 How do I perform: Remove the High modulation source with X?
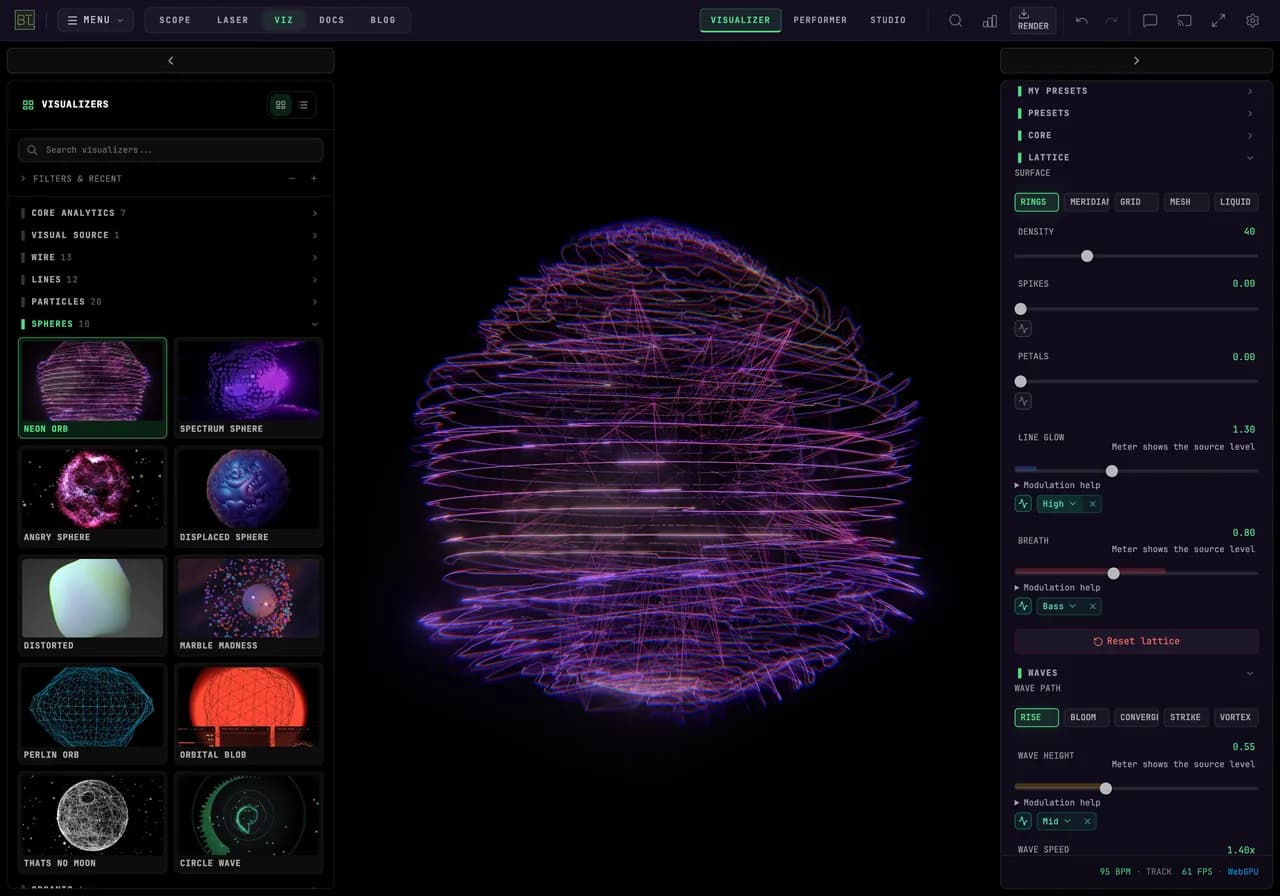[x=1092, y=504]
